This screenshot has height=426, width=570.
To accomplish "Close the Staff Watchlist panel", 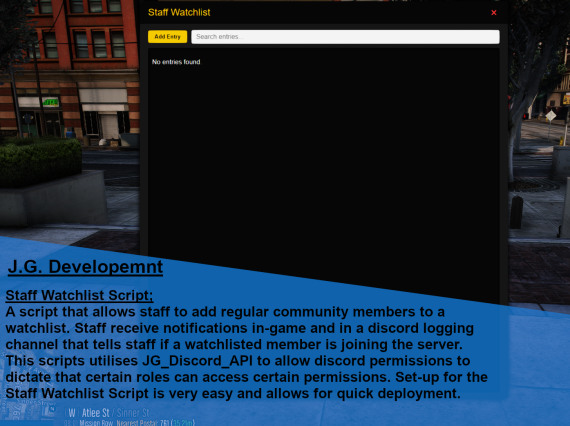I will click(x=493, y=13).
